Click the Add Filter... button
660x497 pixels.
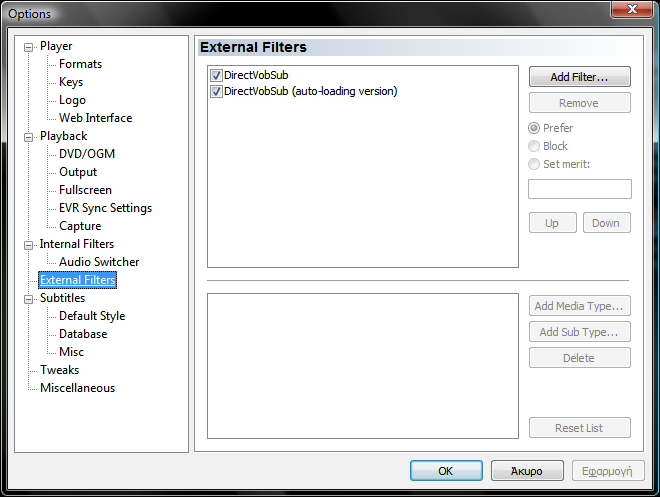pyautogui.click(x=580, y=77)
